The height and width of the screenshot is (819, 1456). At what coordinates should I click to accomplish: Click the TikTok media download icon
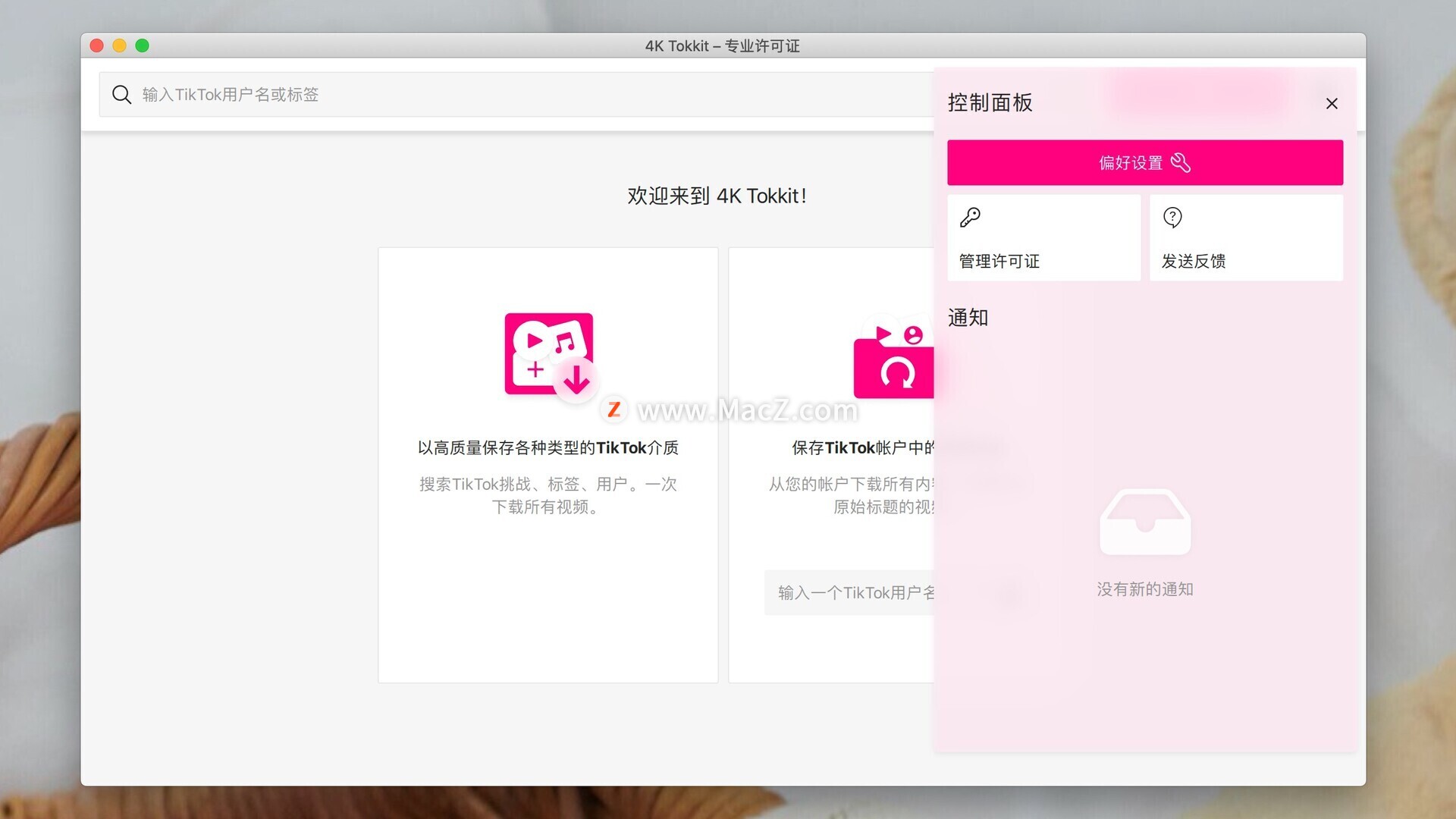point(551,356)
